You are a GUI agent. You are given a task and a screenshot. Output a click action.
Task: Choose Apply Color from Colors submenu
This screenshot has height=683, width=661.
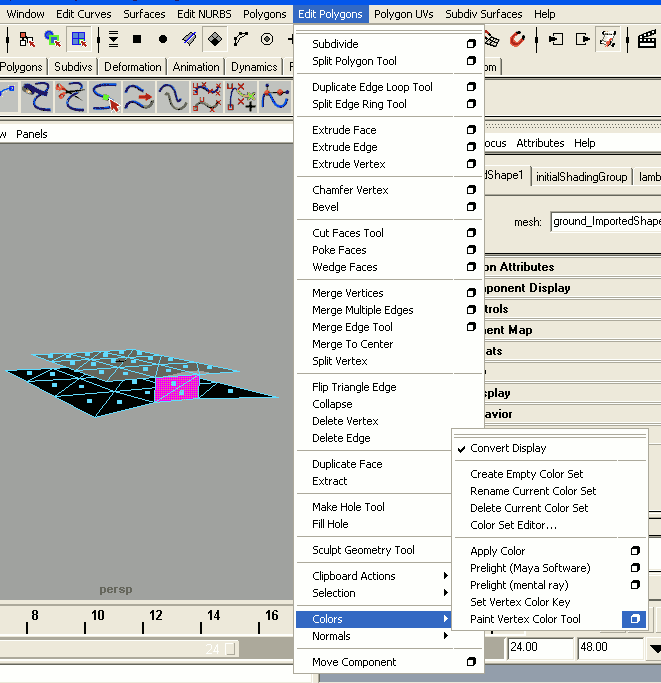point(498,551)
